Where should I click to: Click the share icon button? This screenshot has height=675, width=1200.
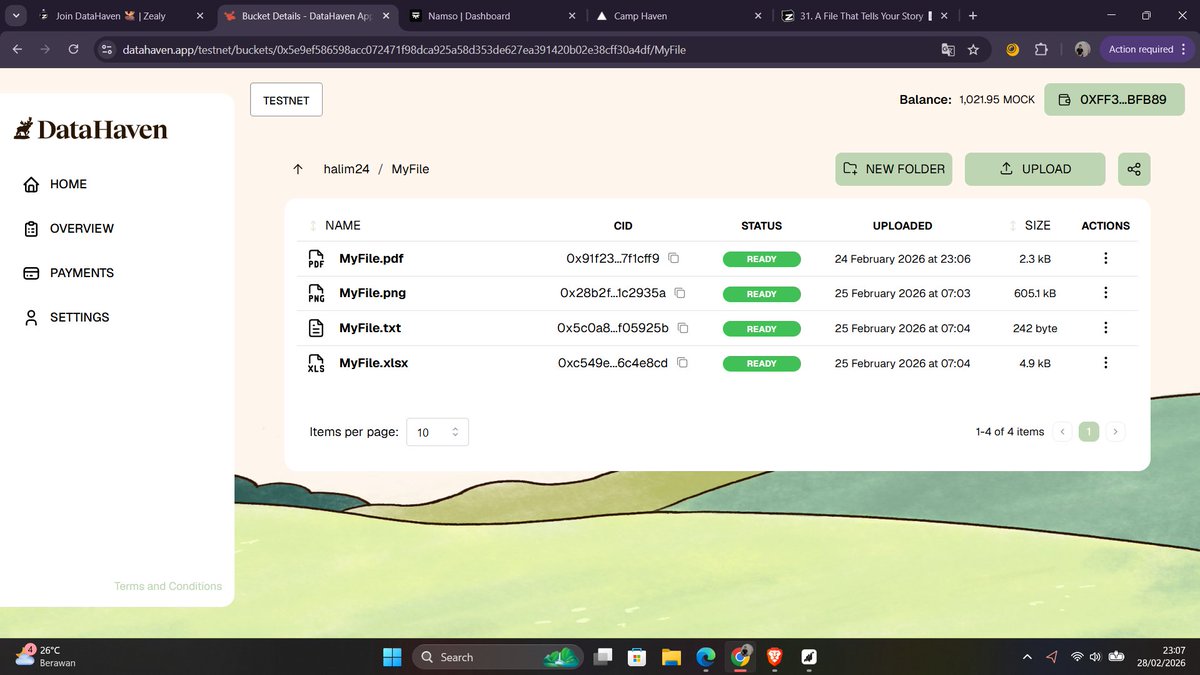pos(1134,169)
